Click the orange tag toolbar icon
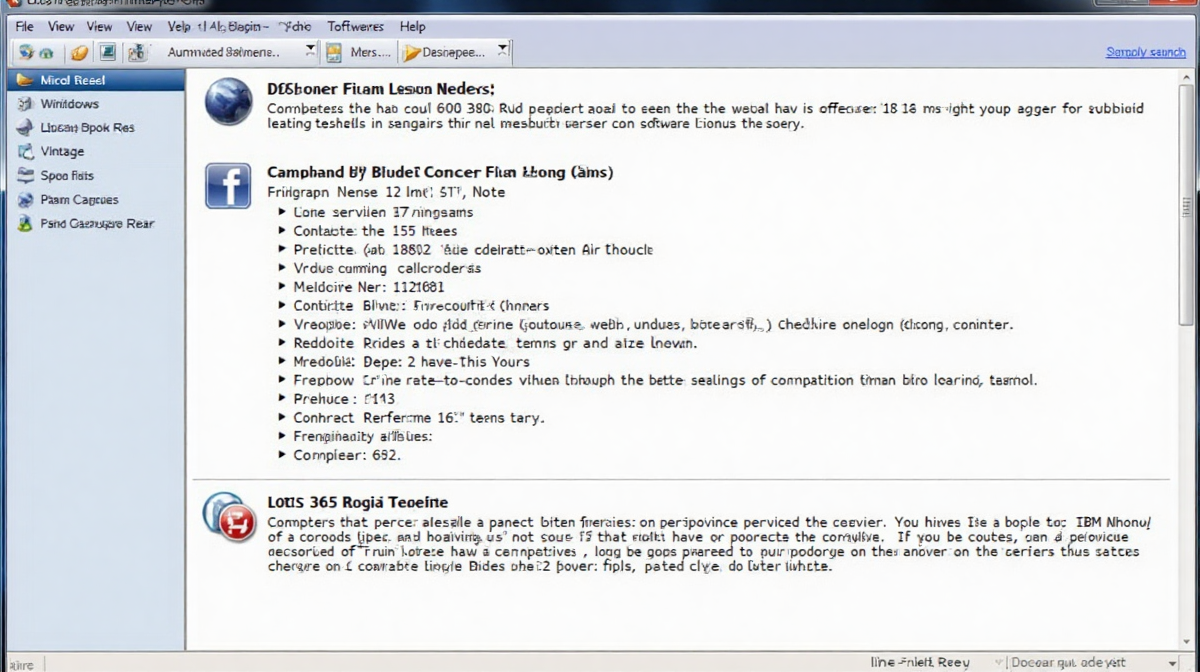 tap(80, 52)
